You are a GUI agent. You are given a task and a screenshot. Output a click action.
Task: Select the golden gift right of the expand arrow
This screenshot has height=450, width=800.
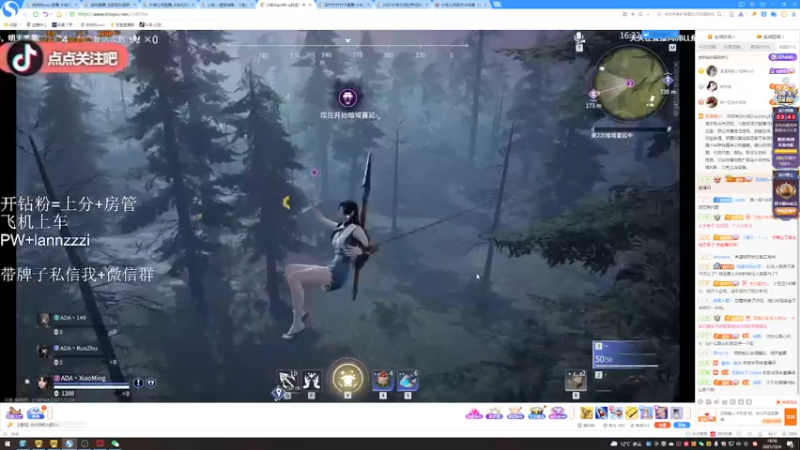[587, 412]
